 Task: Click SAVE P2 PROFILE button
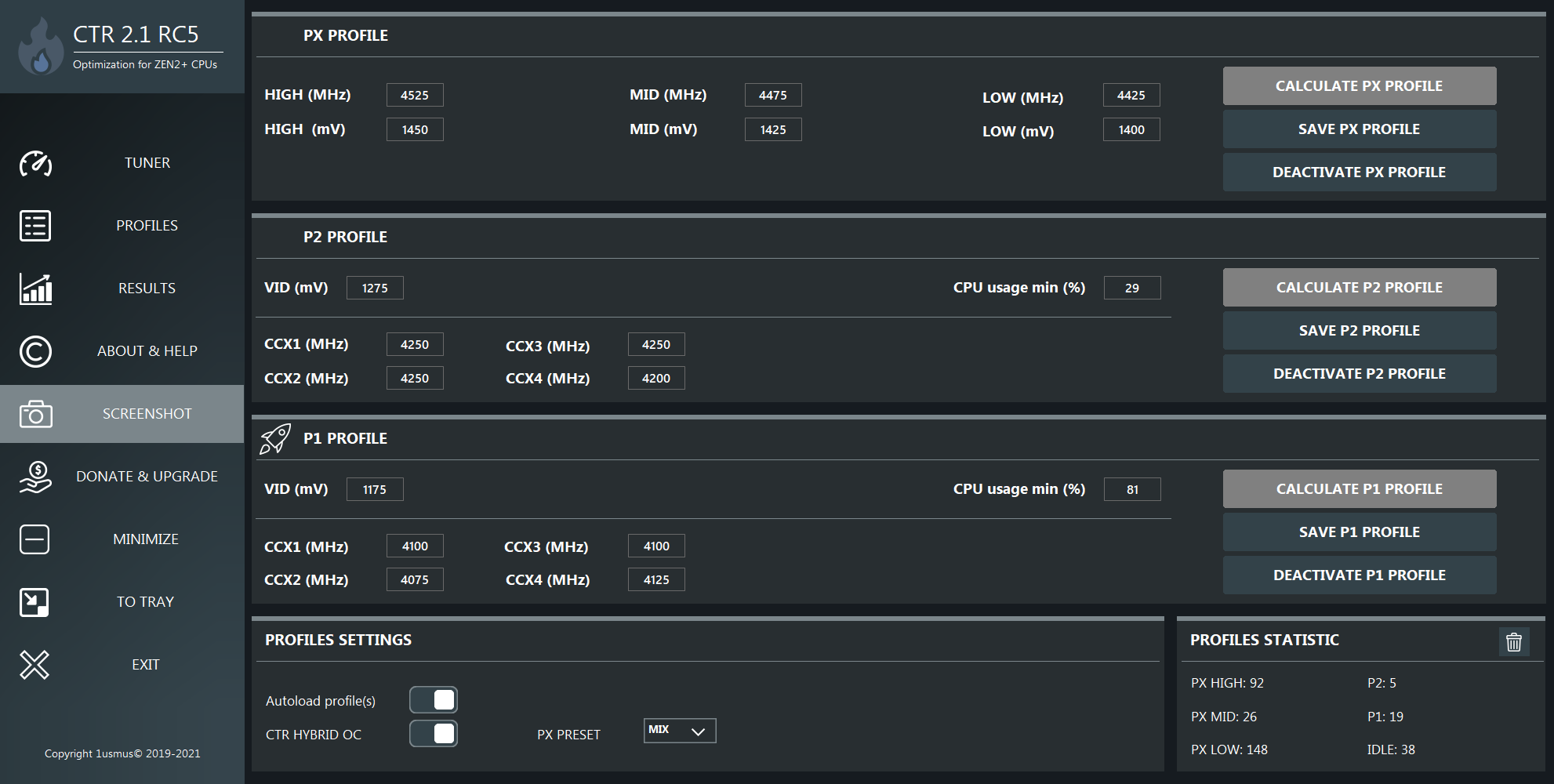pos(1360,331)
